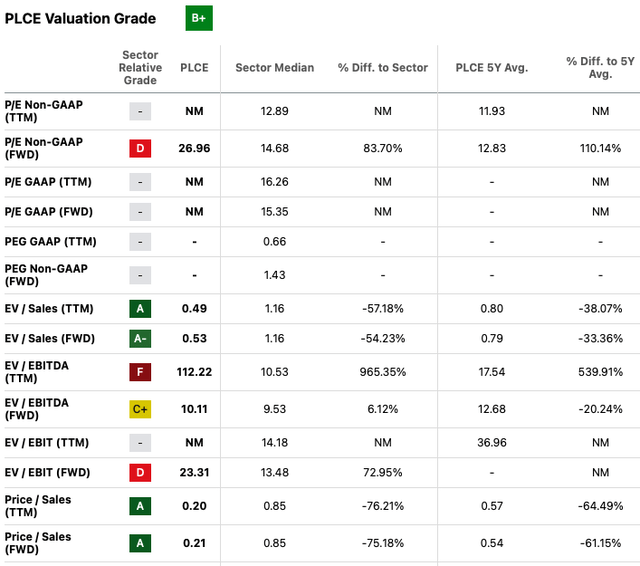Image resolution: width=640 pixels, height=566 pixels.
Task: Click the dash grade badge for P/E GAAP (FWD)
Action: click(140, 211)
